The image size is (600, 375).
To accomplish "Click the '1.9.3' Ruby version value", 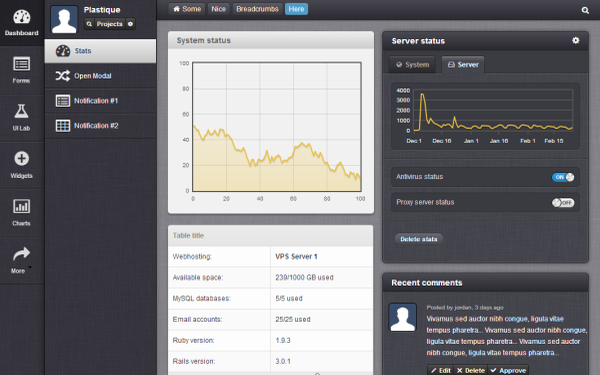I will click(283, 340).
